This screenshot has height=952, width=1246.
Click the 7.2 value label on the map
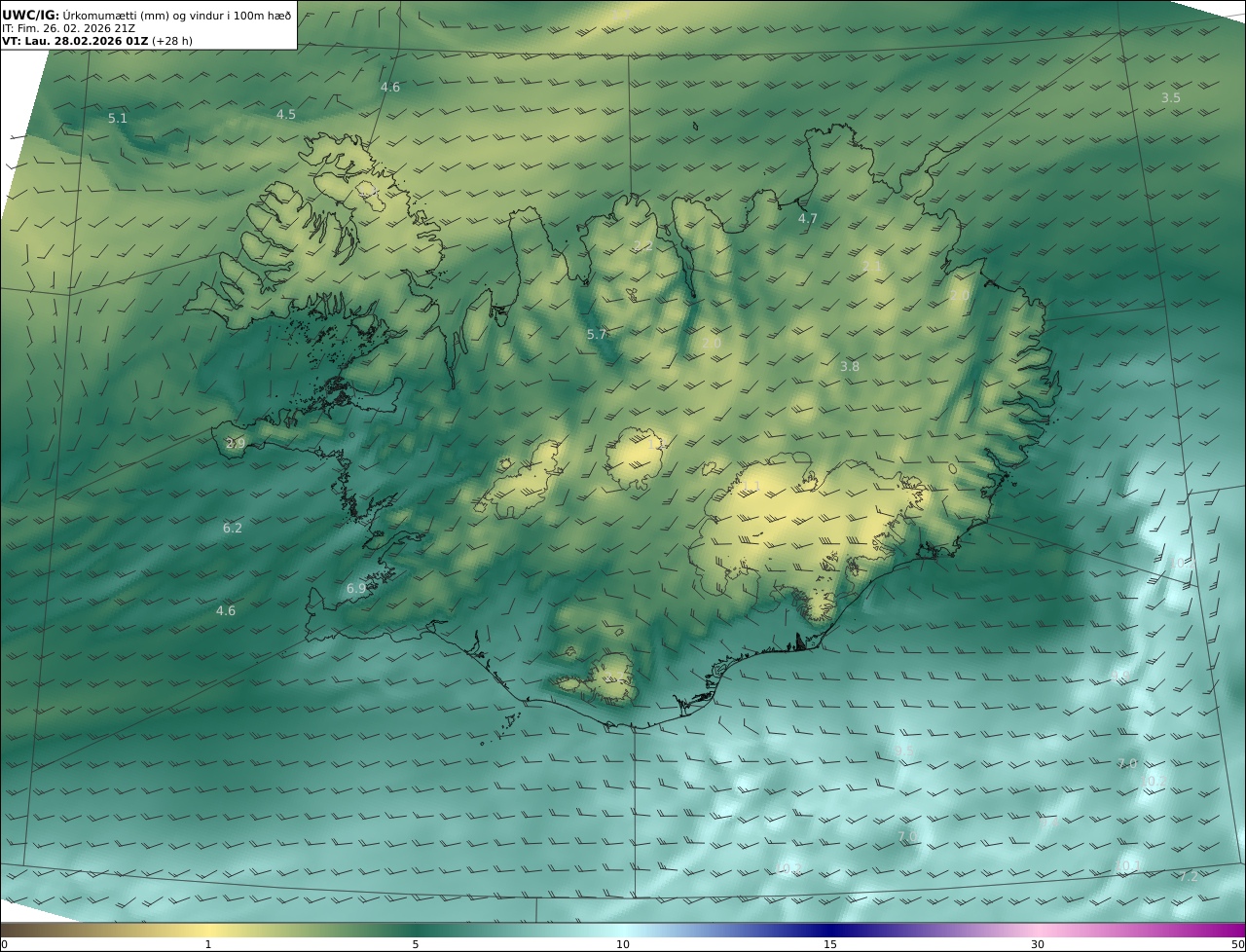(x=1189, y=876)
